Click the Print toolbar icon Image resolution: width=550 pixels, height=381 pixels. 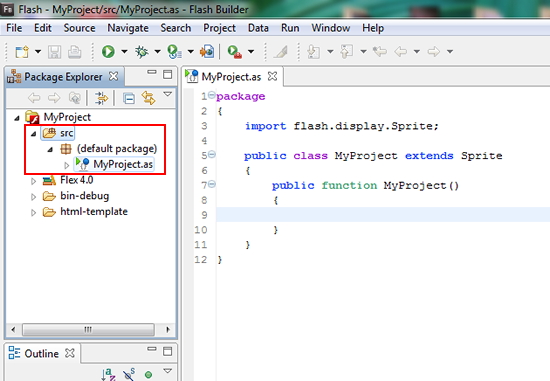[x=75, y=52]
